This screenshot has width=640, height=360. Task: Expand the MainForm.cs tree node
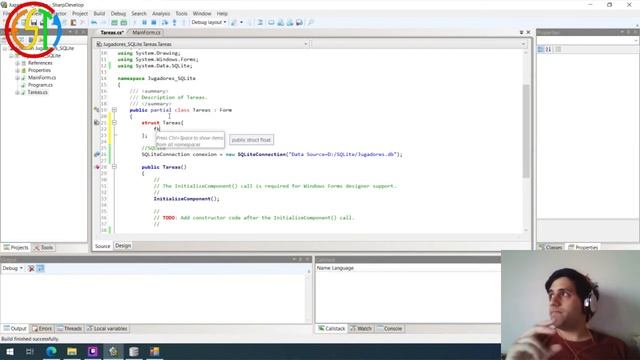tap(17, 78)
